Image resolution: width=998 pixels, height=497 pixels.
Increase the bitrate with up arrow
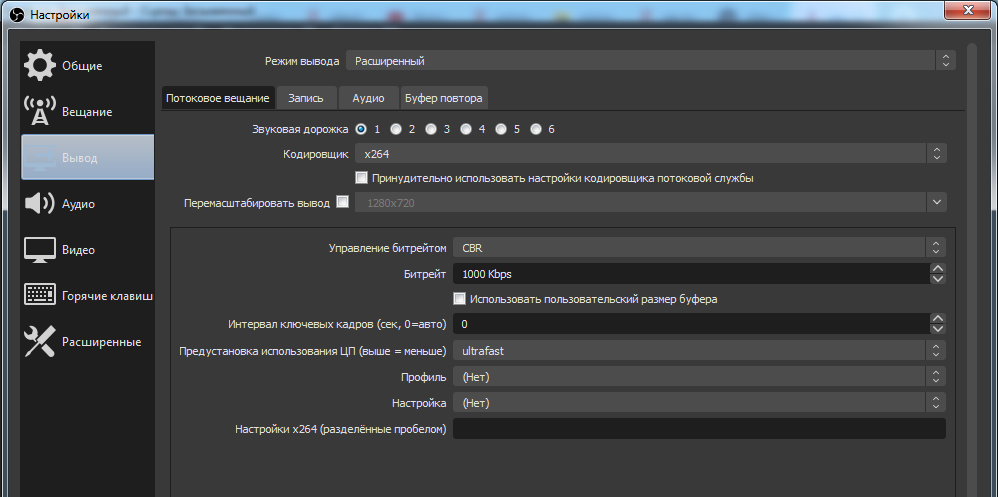(x=938, y=269)
